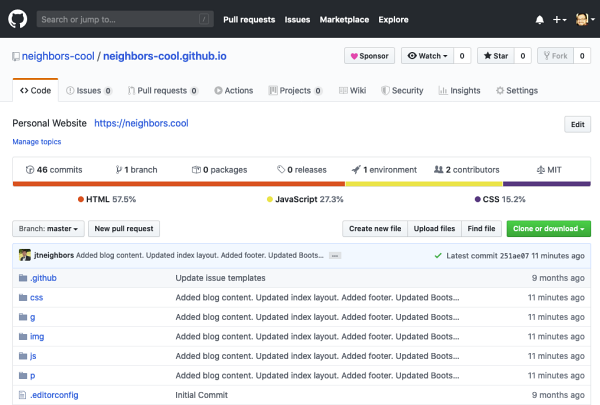The image size is (600, 405).
Task: Switch to the Projects tab
Action: pyautogui.click(x=295, y=91)
